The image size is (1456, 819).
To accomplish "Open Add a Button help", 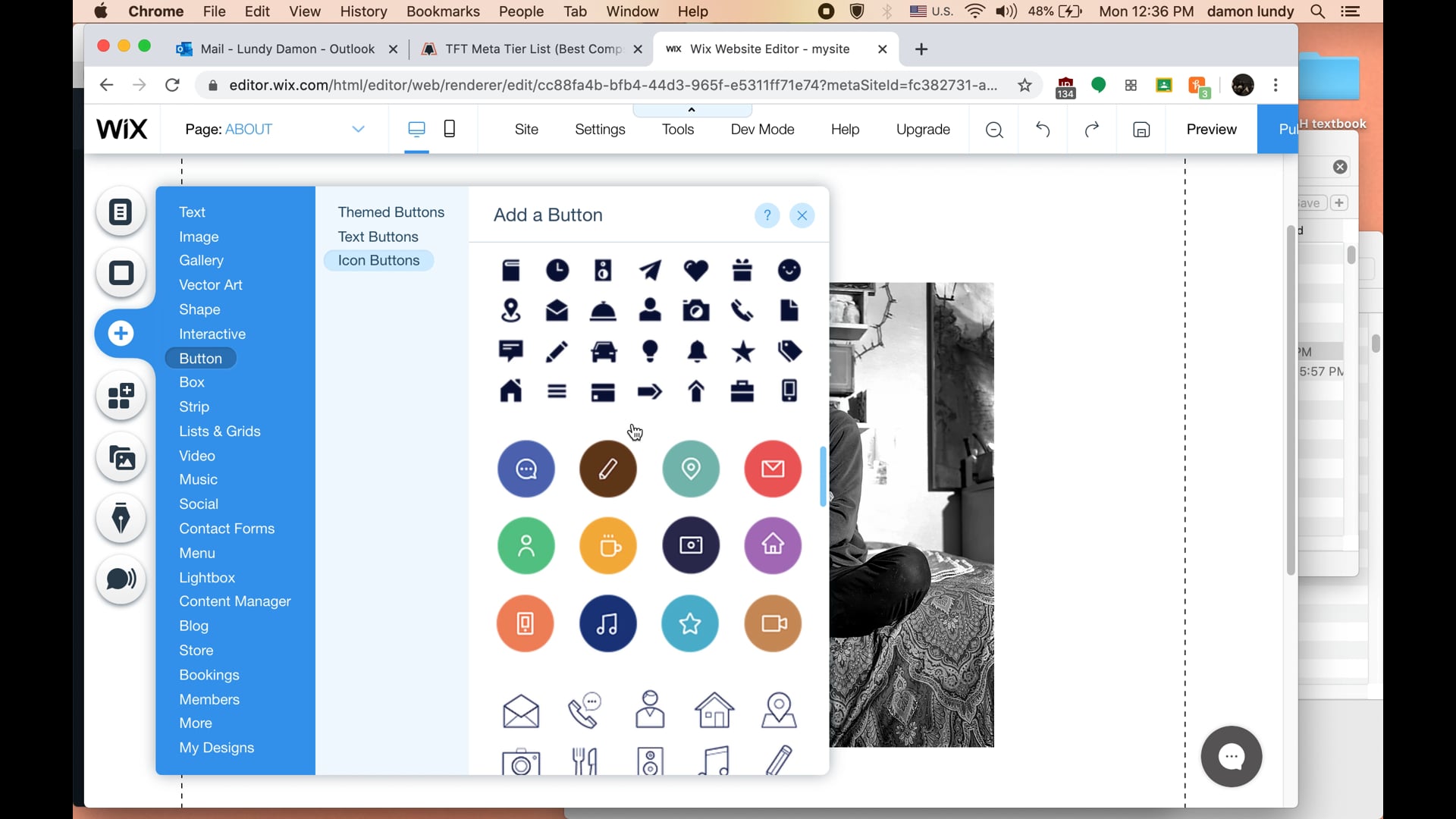I will [767, 215].
